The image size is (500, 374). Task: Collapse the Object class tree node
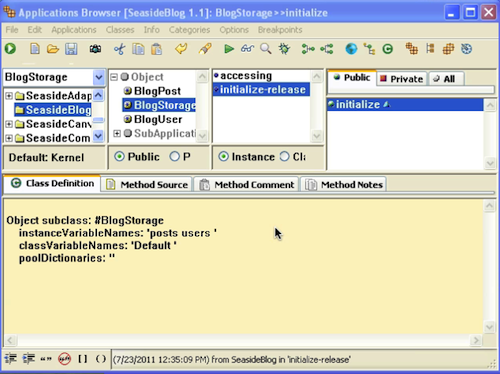click(114, 77)
